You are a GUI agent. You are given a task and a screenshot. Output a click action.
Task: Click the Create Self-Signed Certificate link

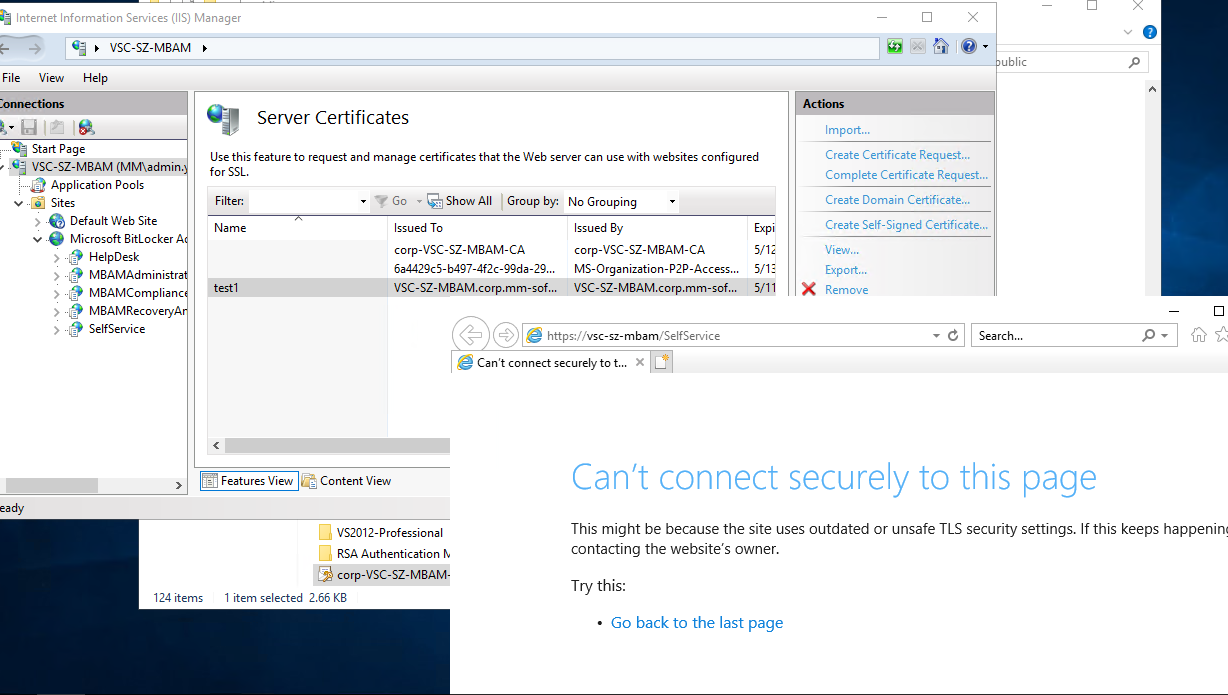pos(906,224)
